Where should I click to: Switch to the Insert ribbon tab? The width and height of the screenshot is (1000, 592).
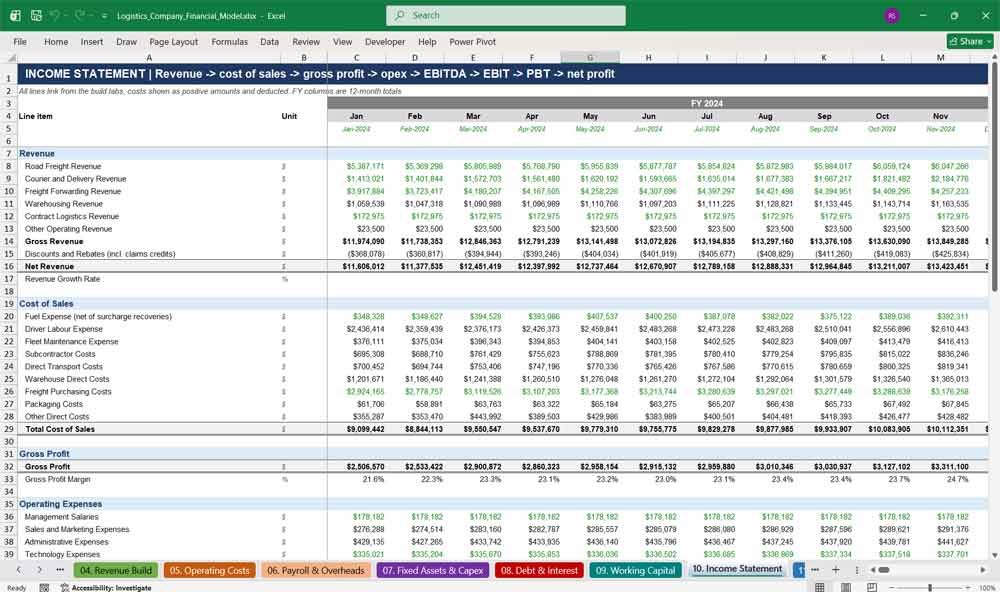92,41
